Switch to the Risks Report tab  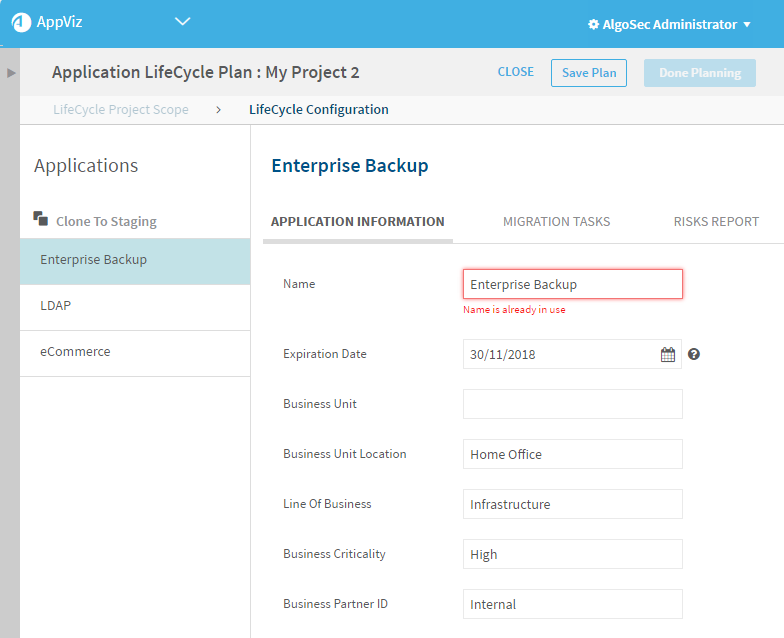(x=716, y=222)
